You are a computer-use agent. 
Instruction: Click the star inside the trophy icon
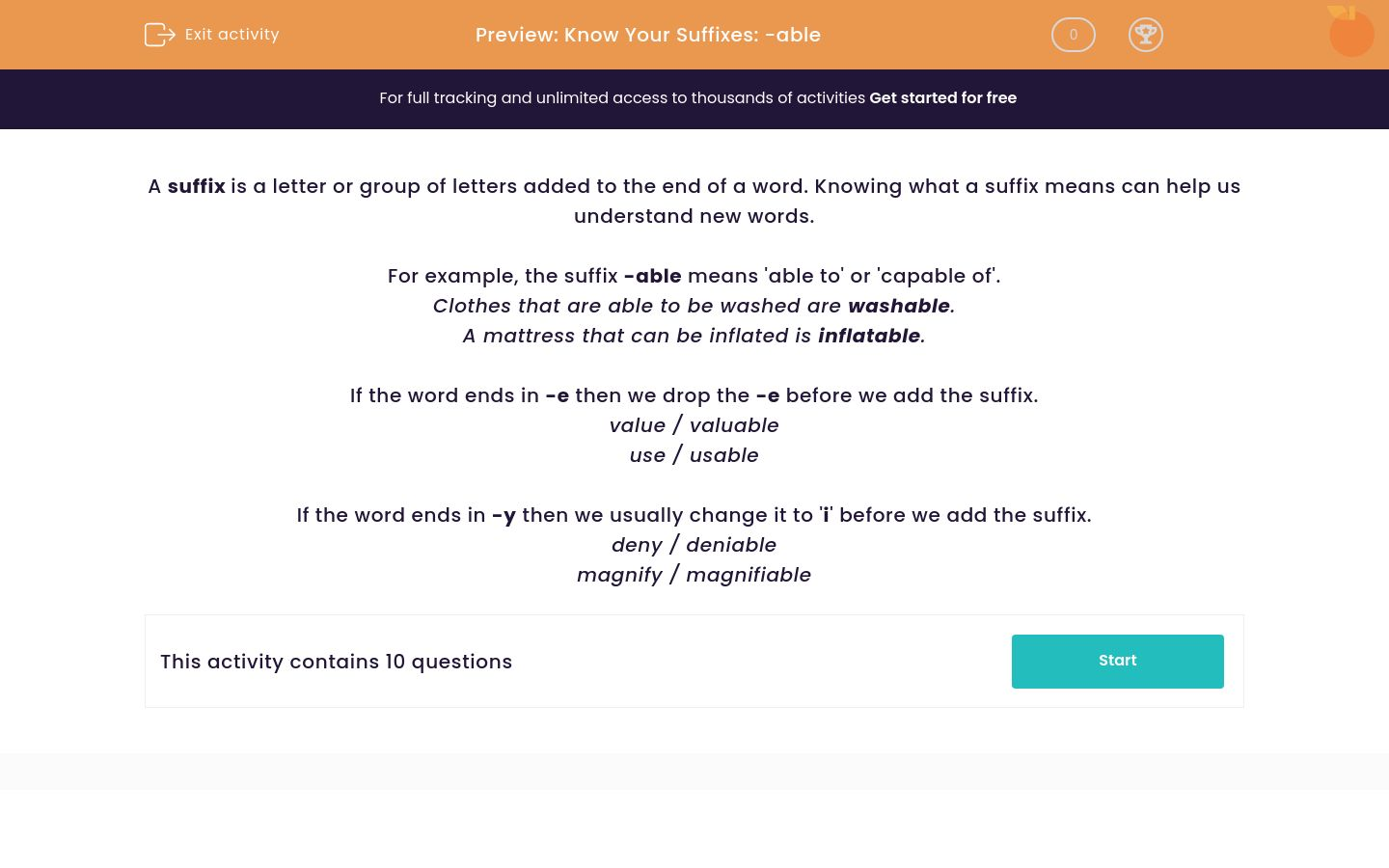[x=1146, y=32]
